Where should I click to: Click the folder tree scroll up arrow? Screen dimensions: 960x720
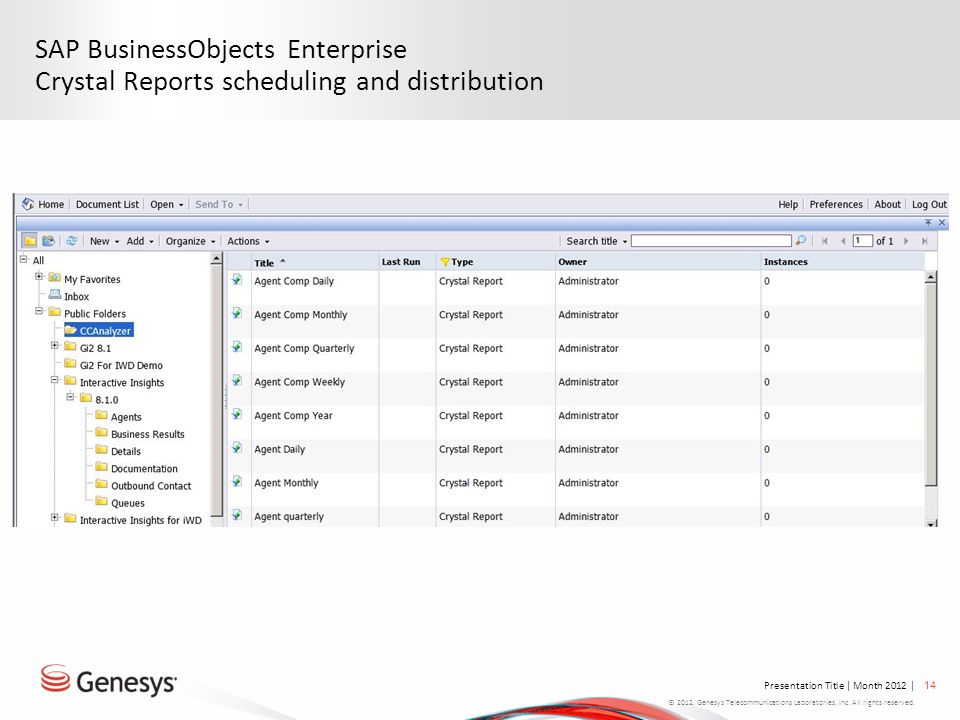point(216,260)
